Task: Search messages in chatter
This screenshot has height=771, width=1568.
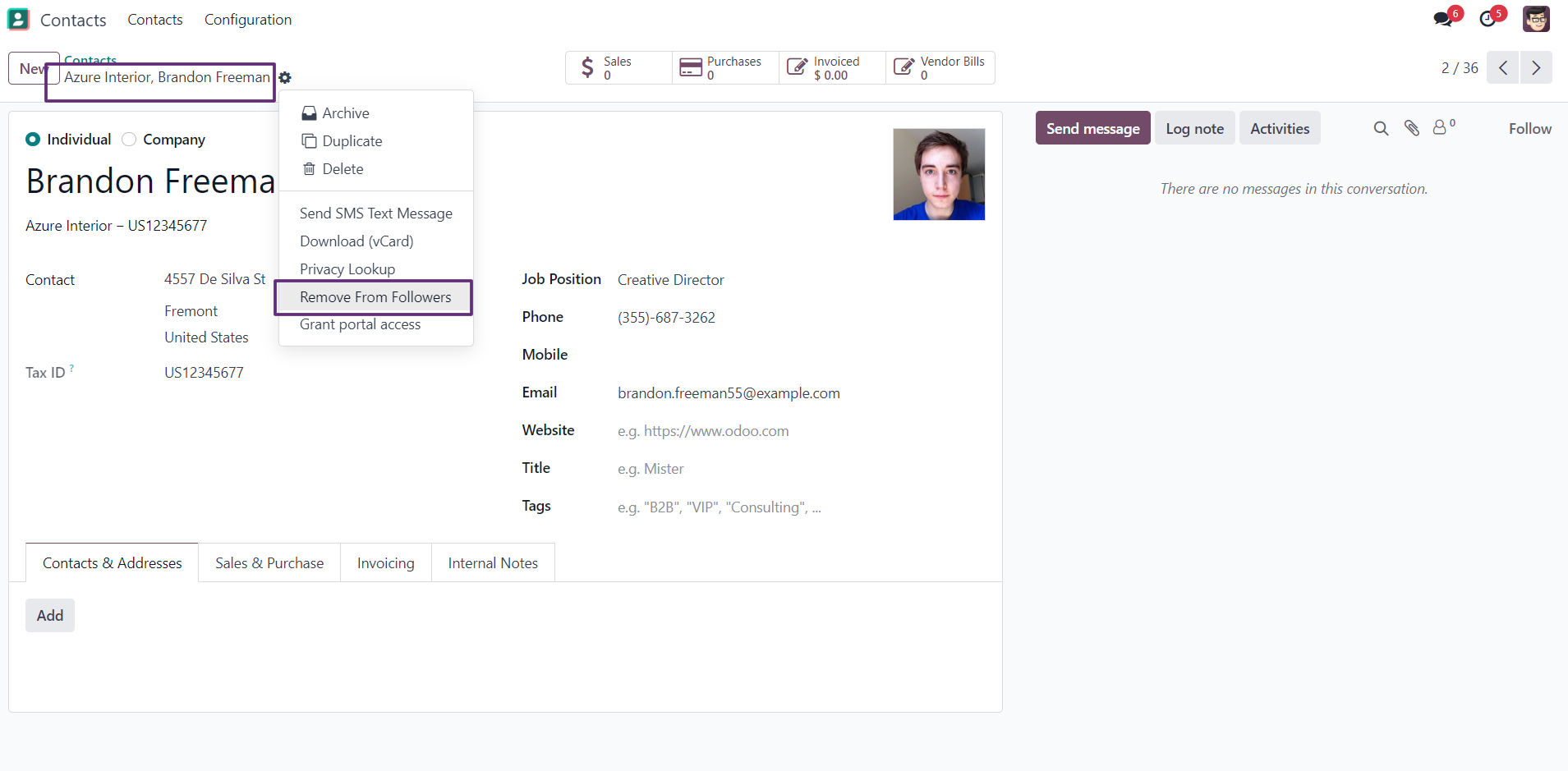Action: pyautogui.click(x=1382, y=128)
